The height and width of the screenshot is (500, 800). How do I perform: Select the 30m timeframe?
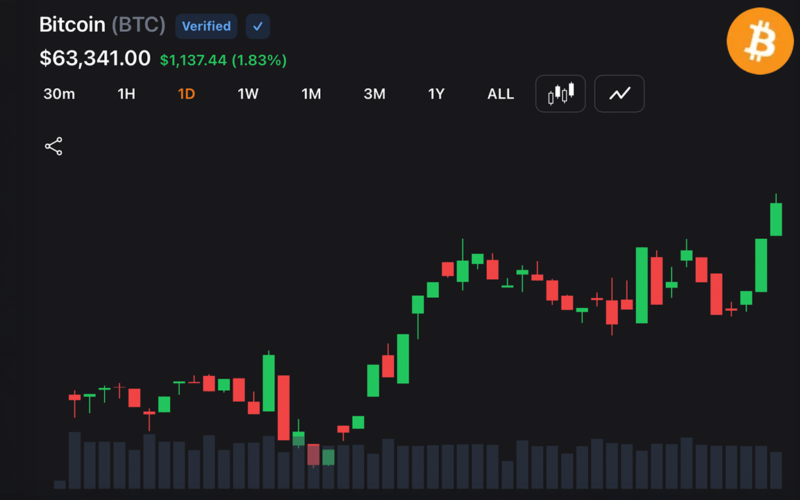pos(59,94)
